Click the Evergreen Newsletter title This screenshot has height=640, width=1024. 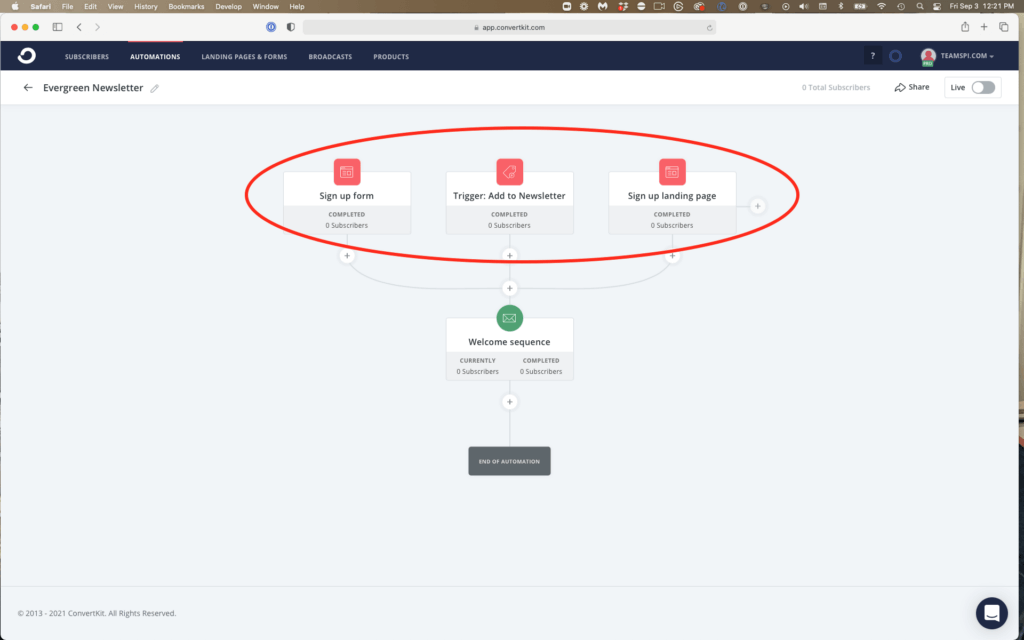coord(93,88)
